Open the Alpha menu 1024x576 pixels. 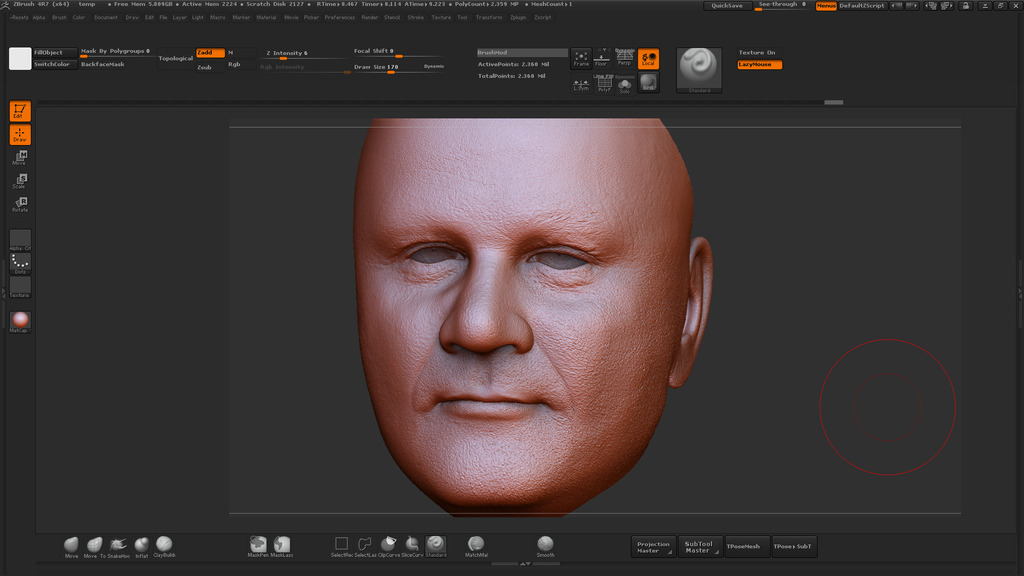(x=39, y=18)
